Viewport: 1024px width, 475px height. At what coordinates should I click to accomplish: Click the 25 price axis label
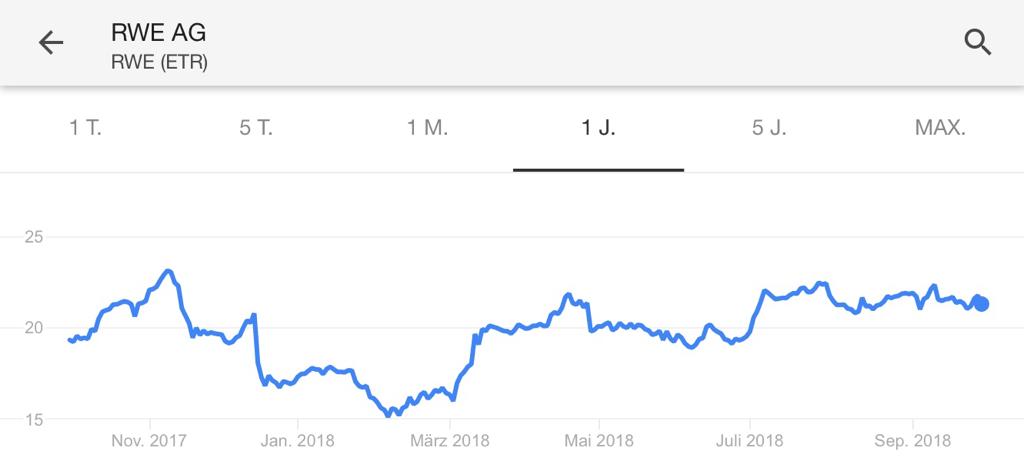click(x=34, y=237)
